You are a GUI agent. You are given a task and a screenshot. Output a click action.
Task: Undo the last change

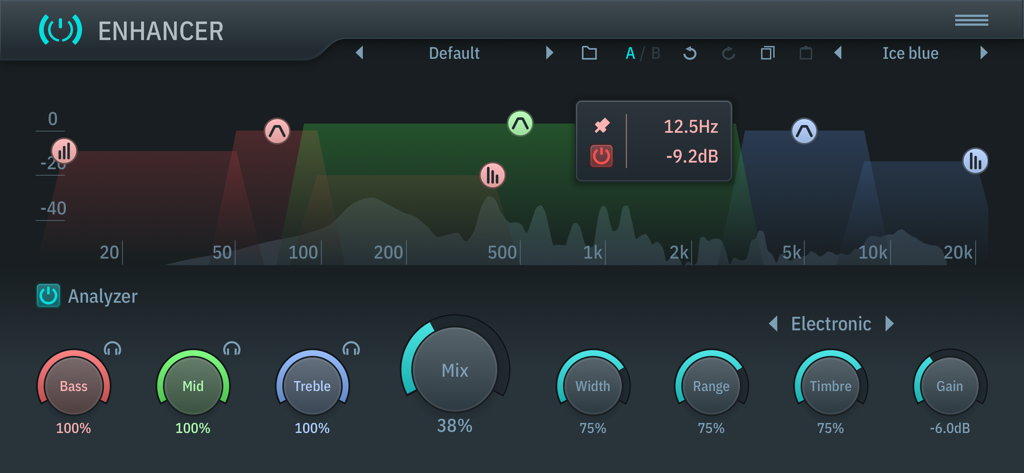pyautogui.click(x=690, y=54)
